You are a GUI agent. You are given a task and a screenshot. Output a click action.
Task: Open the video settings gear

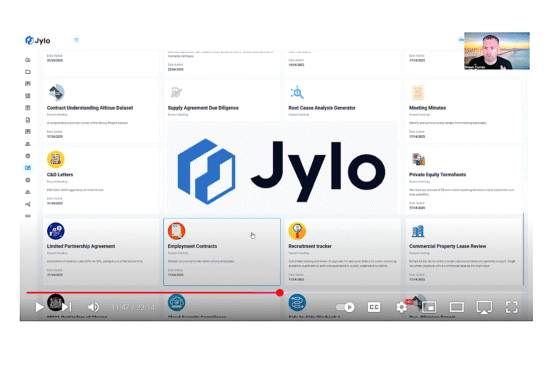pyautogui.click(x=401, y=307)
